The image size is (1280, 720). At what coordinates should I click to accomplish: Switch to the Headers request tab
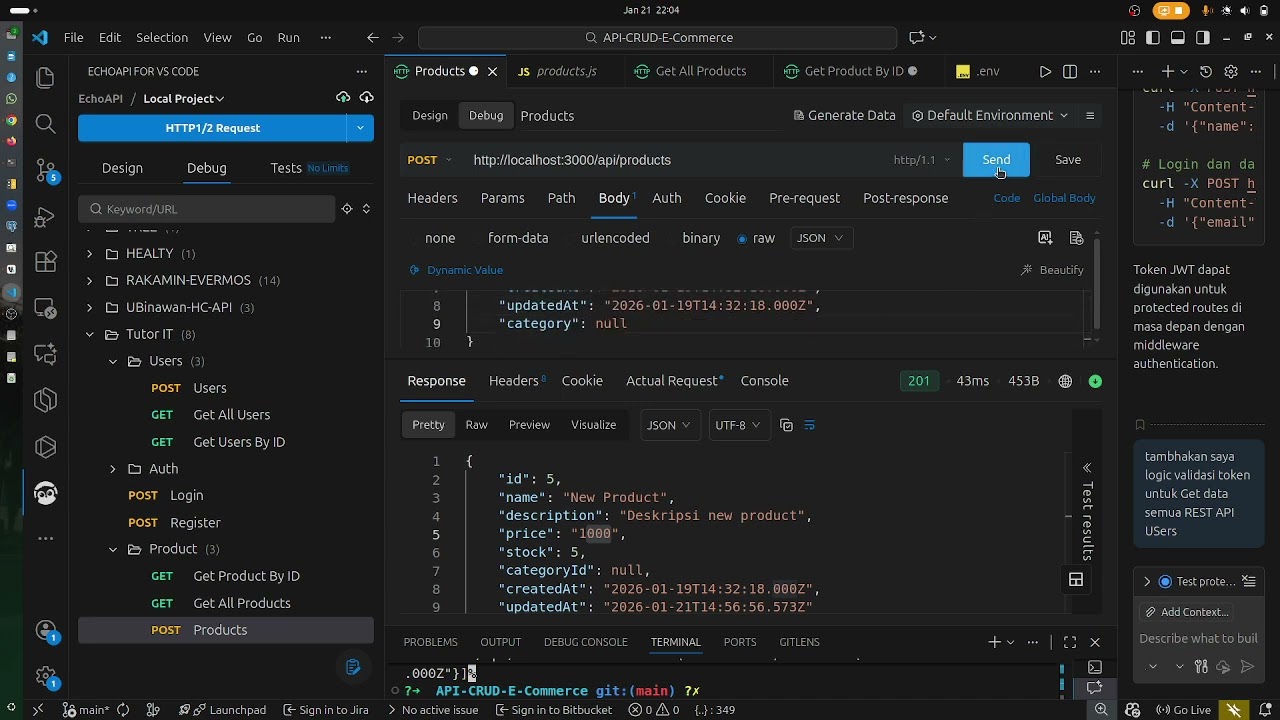point(432,198)
